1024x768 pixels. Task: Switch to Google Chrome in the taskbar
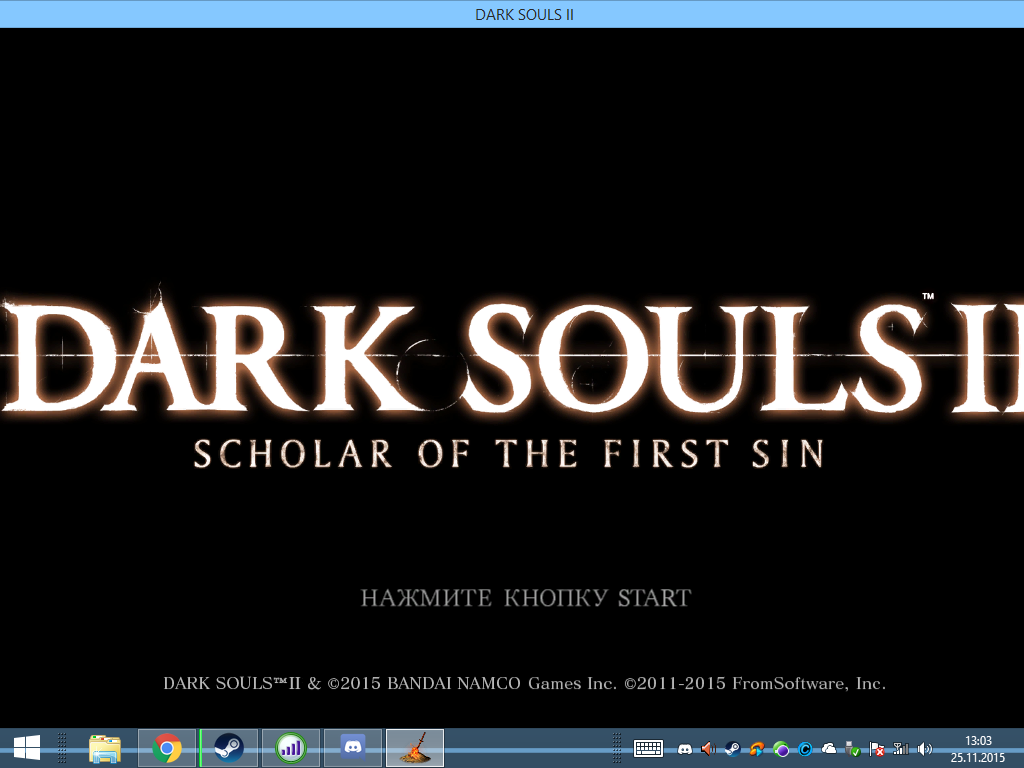pos(167,748)
